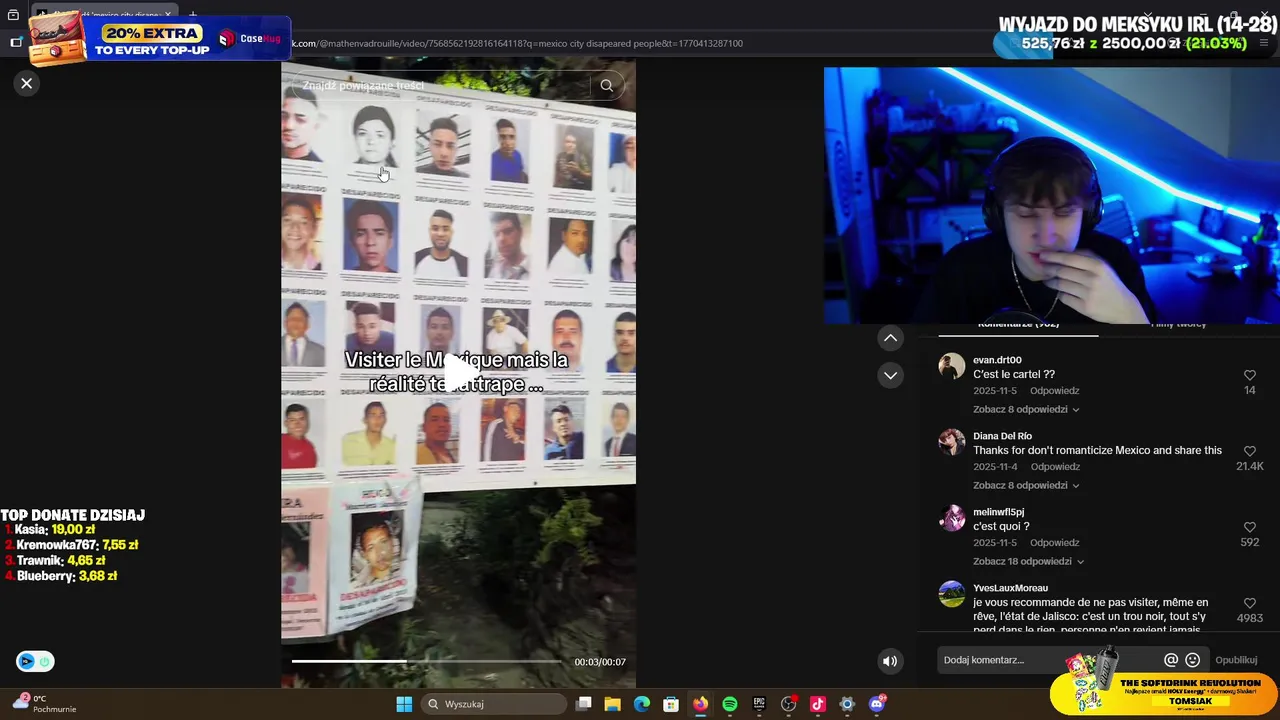
Task: Open Settings gear from the taskbar
Action: [847, 704]
